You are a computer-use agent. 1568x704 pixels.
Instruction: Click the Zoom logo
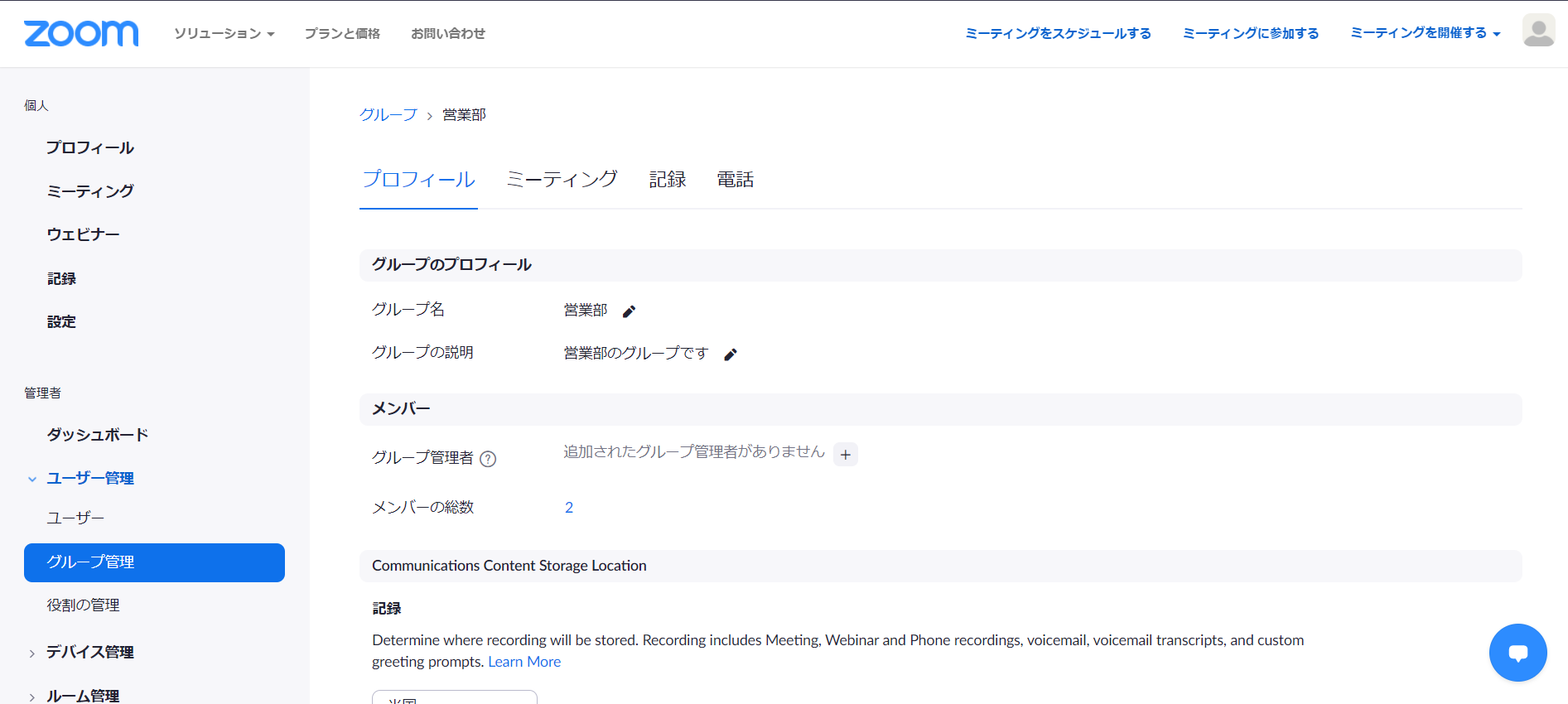click(x=81, y=33)
